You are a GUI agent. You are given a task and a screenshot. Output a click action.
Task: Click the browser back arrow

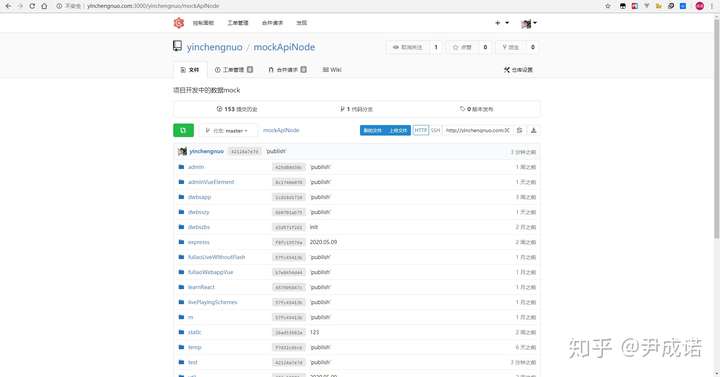[x=8, y=6]
